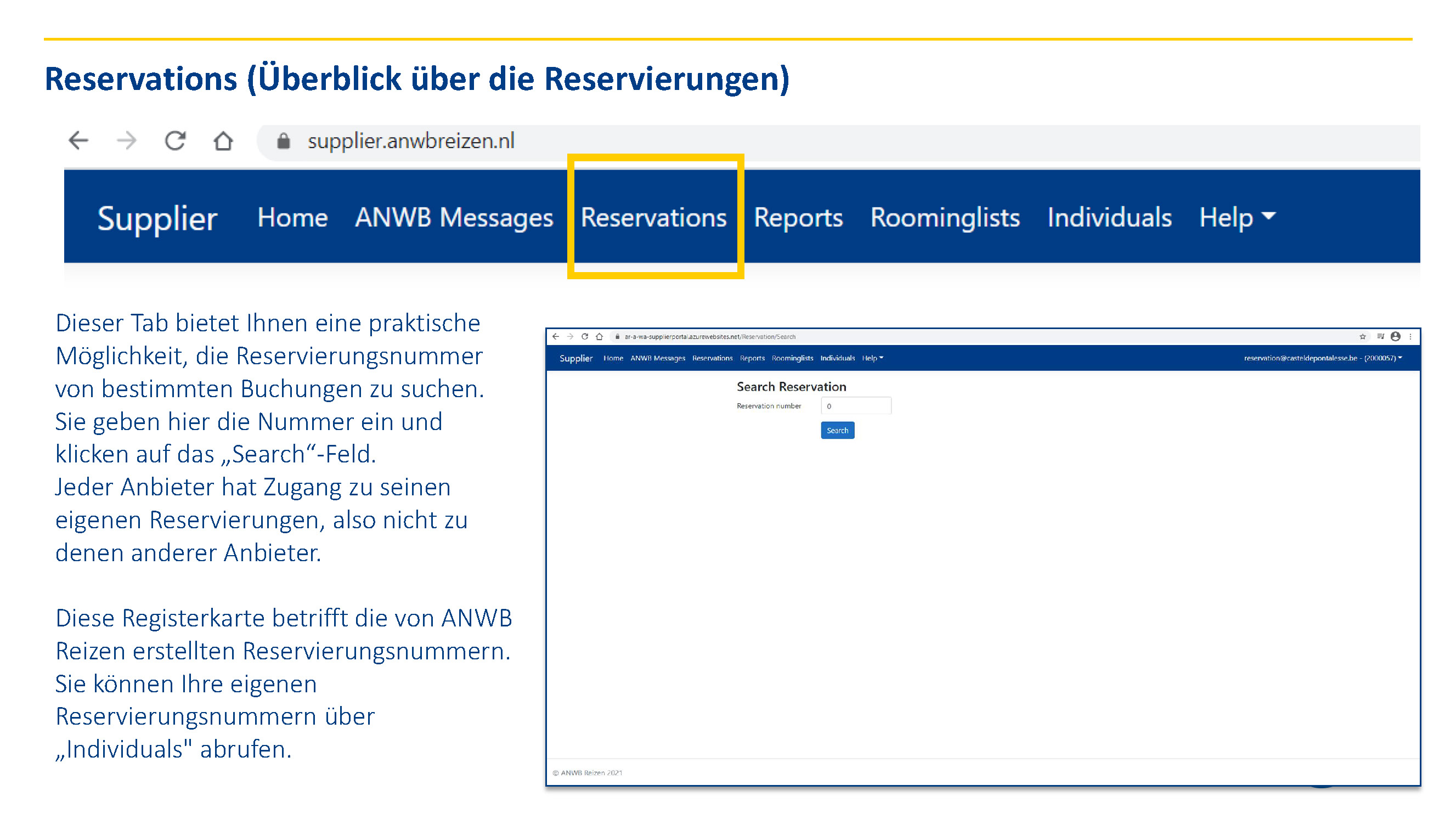
Task: Click the padlock icon beside the azurewebsites.net URL
Action: [x=617, y=337]
